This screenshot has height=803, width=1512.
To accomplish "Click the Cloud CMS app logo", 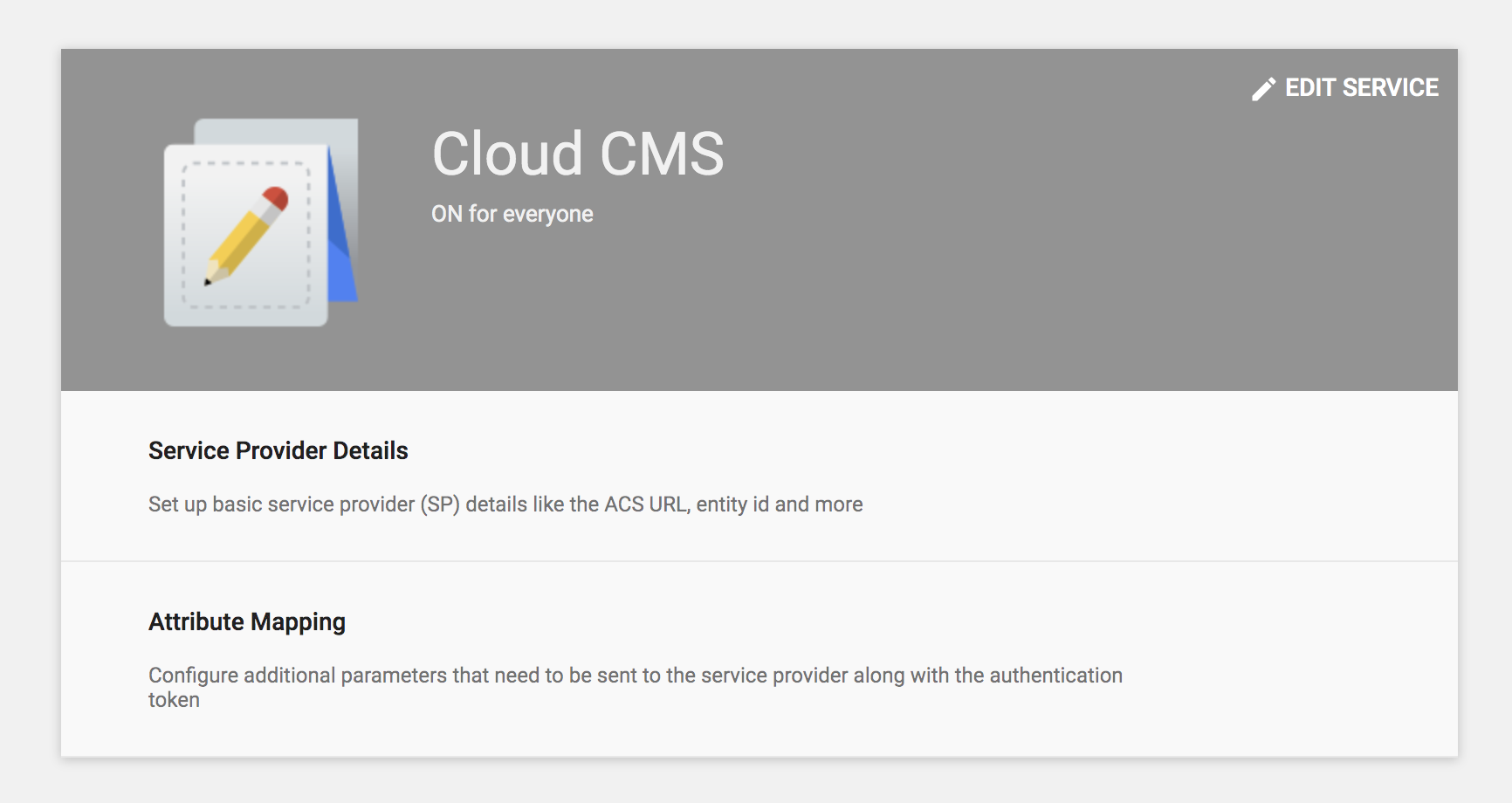I will coord(260,223).
